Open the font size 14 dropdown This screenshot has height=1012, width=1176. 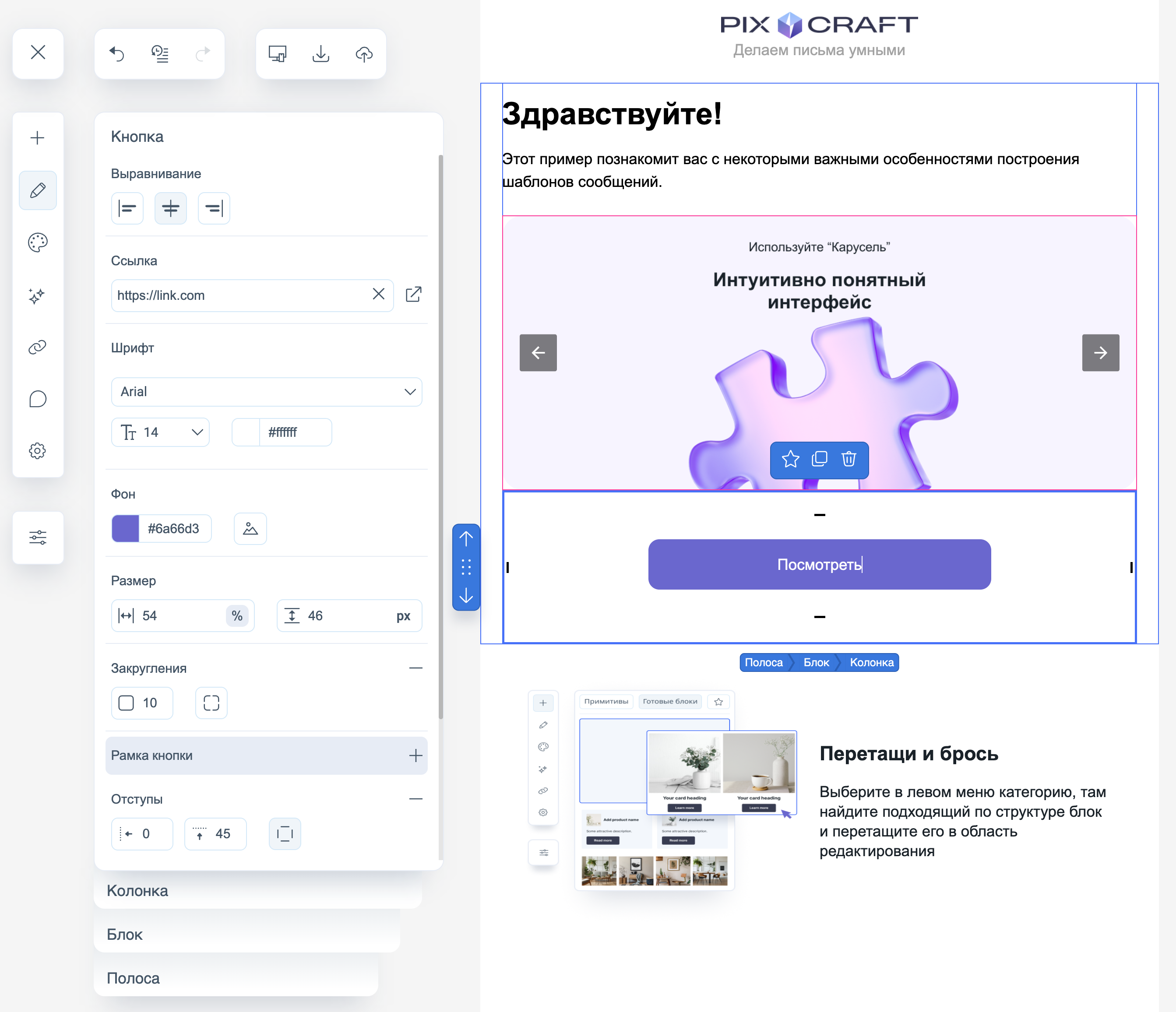tap(161, 432)
